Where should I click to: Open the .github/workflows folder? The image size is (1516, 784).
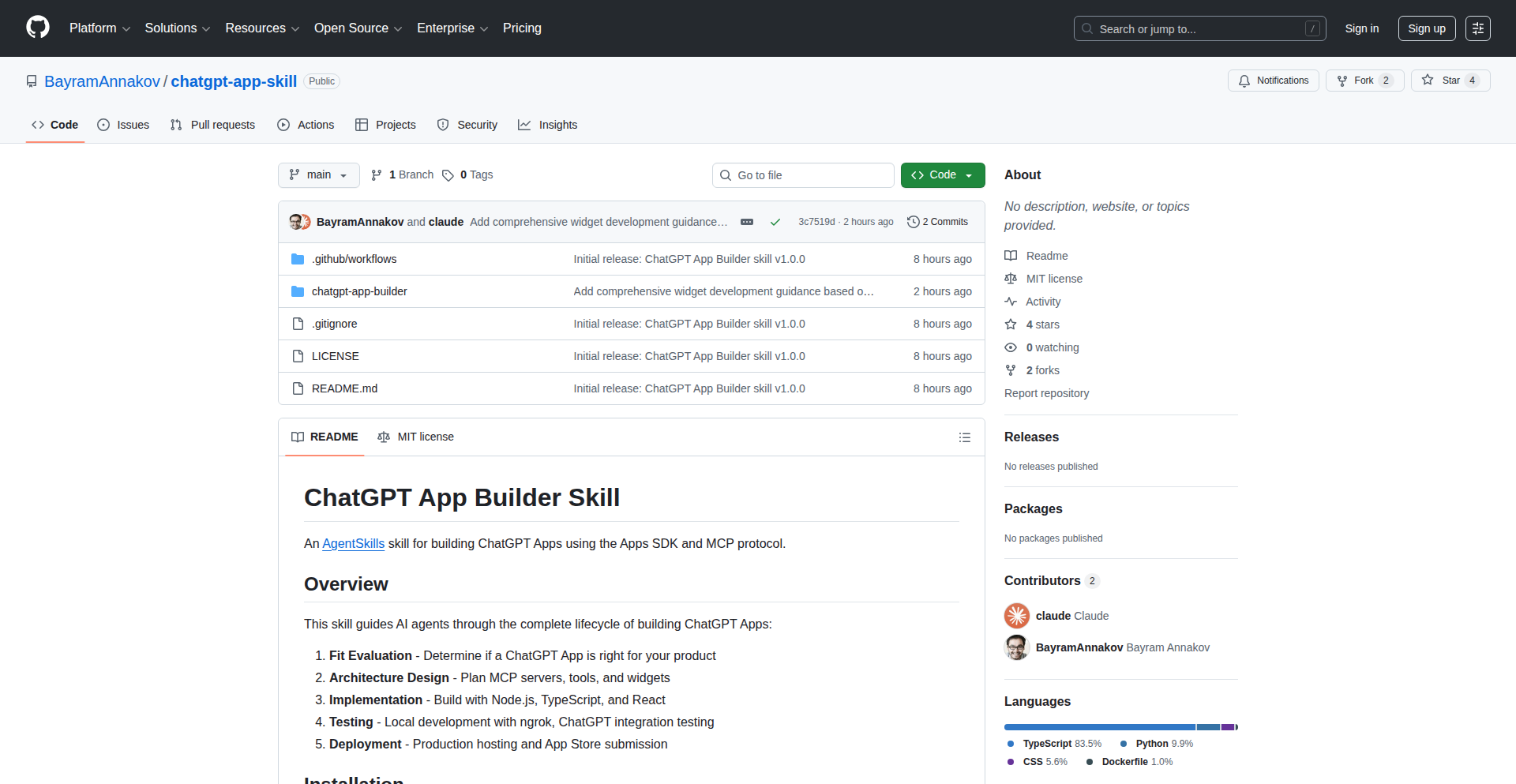[x=354, y=259]
